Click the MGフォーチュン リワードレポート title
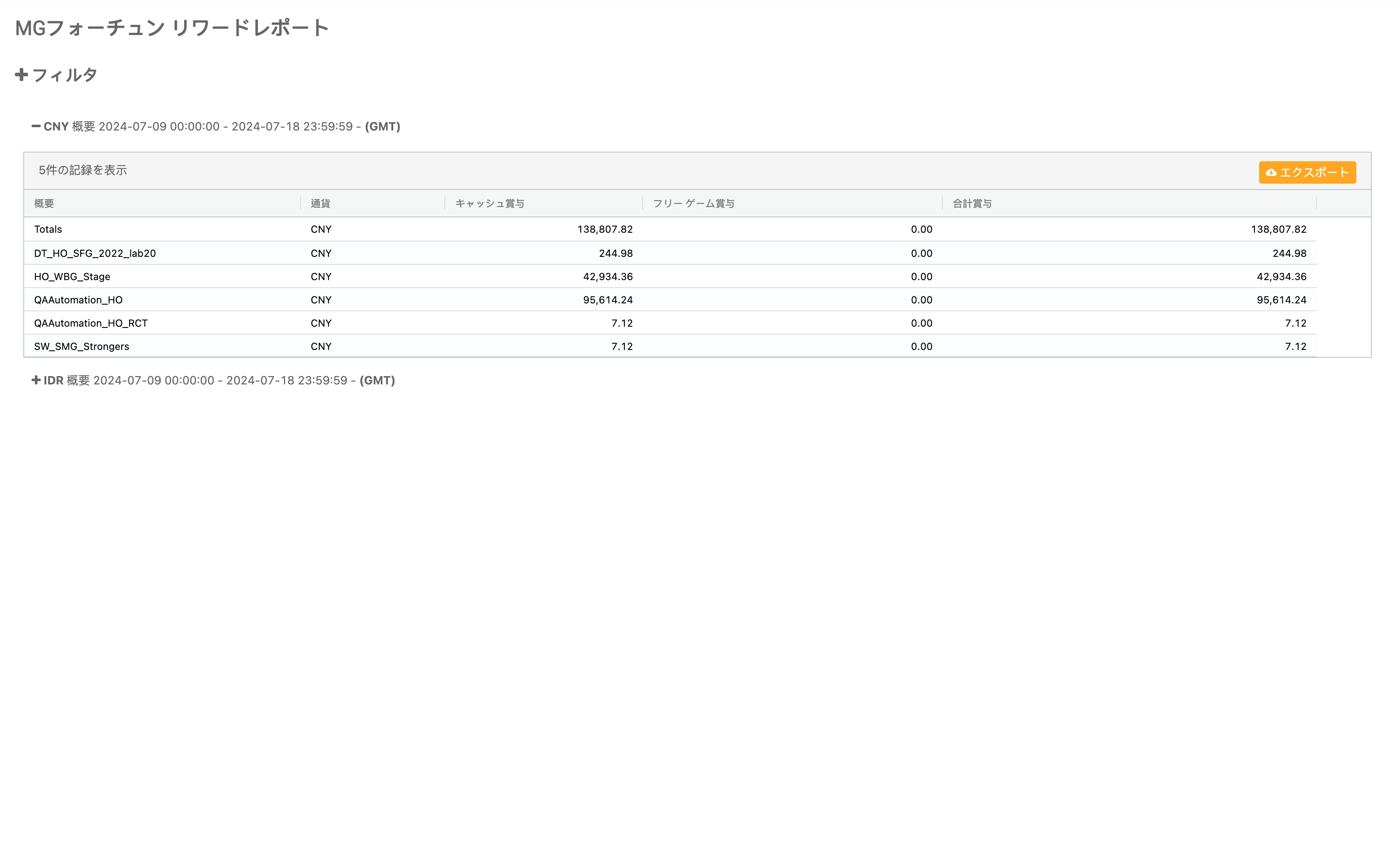Screen dimensions: 1400x842 [171, 28]
